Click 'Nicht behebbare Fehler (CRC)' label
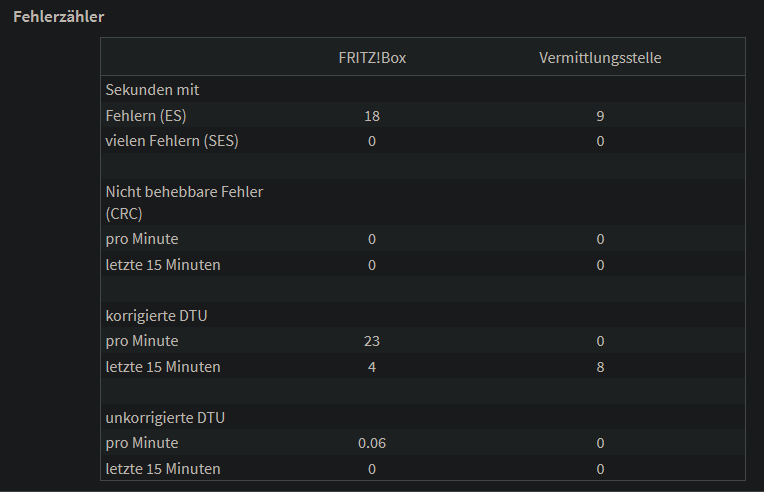Screen dimensions: 764x492 click(184, 203)
